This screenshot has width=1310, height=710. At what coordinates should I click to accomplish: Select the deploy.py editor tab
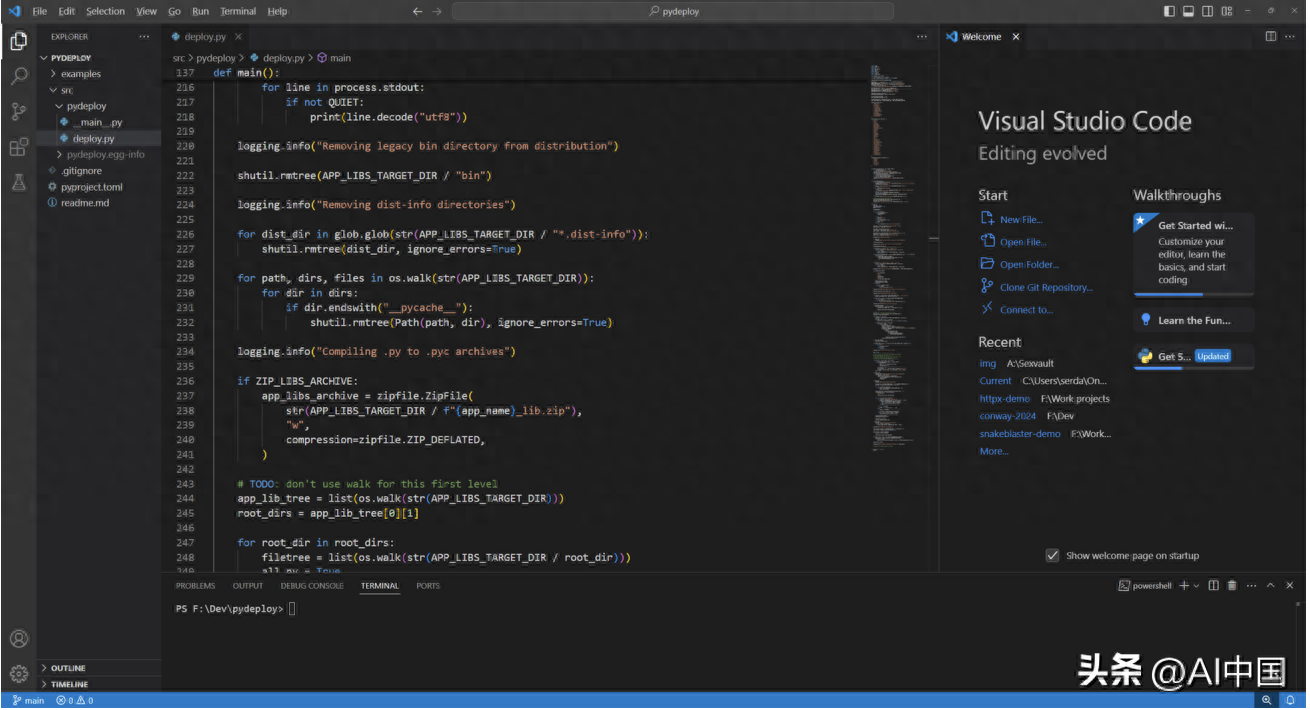click(x=207, y=37)
